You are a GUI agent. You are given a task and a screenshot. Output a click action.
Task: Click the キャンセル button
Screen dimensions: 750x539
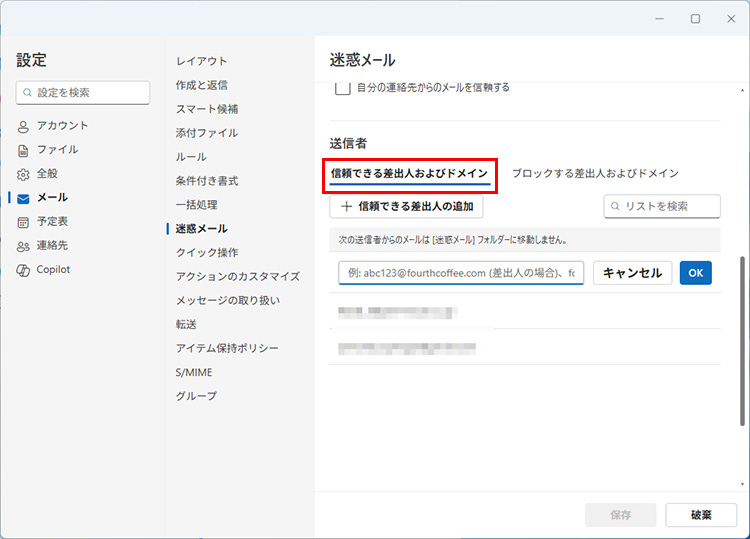pos(632,273)
